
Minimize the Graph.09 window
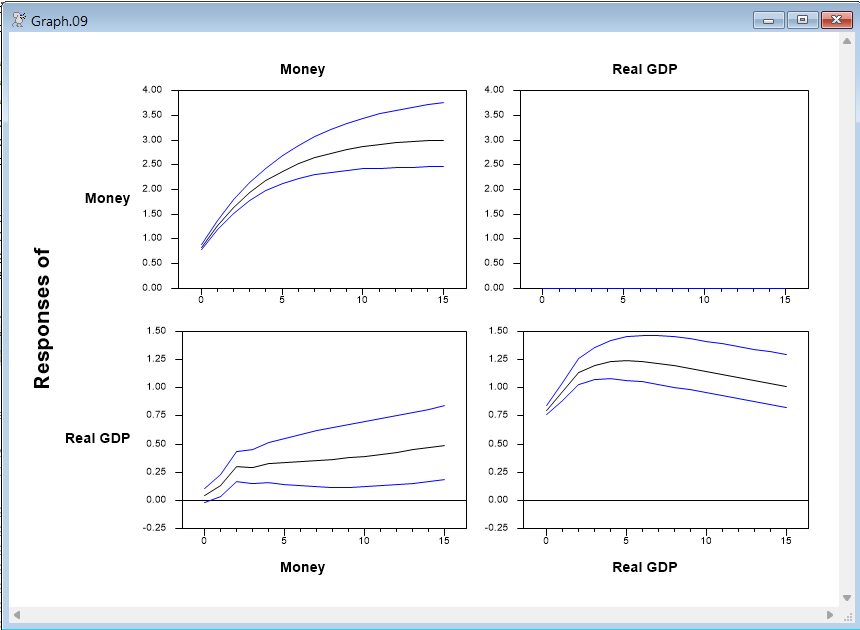pyautogui.click(x=768, y=20)
